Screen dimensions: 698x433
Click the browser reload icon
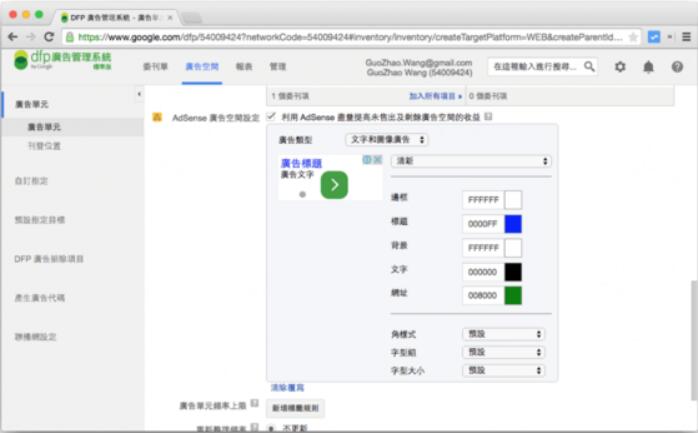pos(48,36)
